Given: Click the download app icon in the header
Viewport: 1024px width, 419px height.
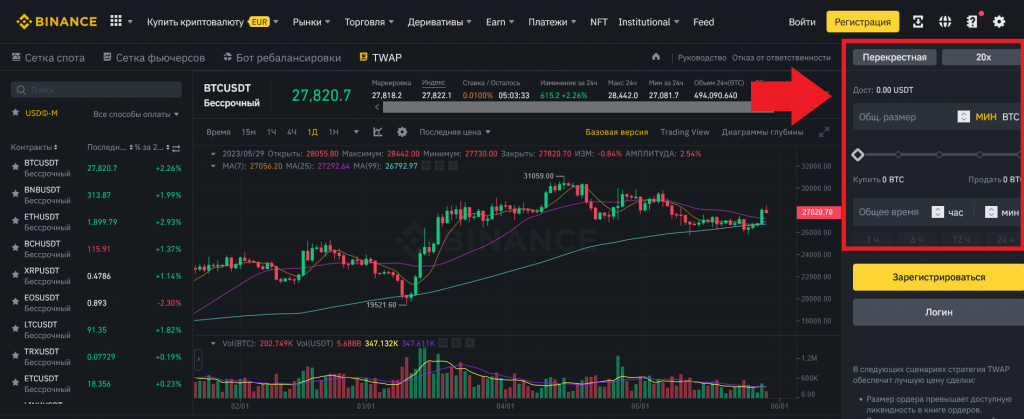Looking at the screenshot, I should point(970,21).
